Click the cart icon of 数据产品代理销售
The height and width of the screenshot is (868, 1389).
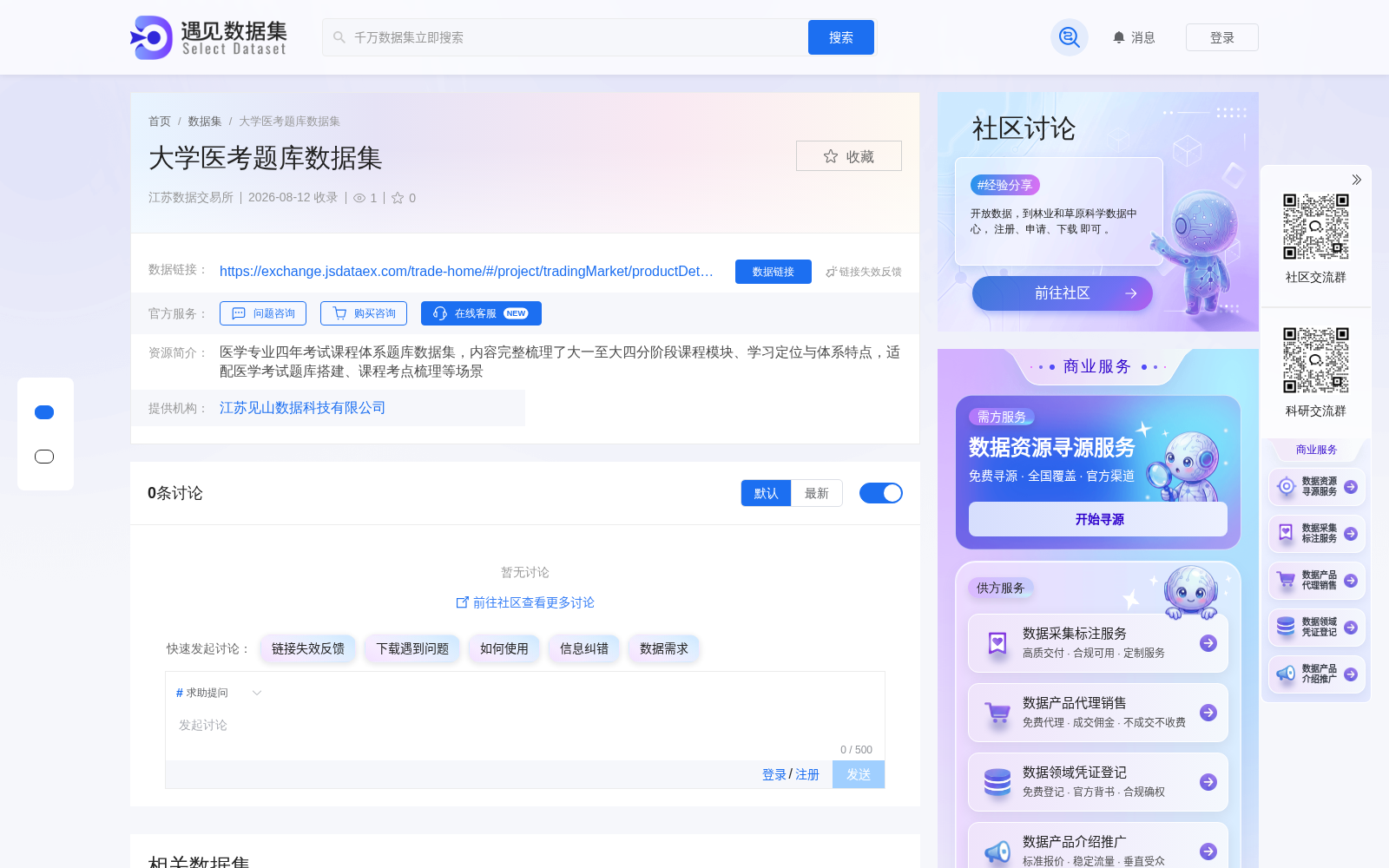point(997,713)
